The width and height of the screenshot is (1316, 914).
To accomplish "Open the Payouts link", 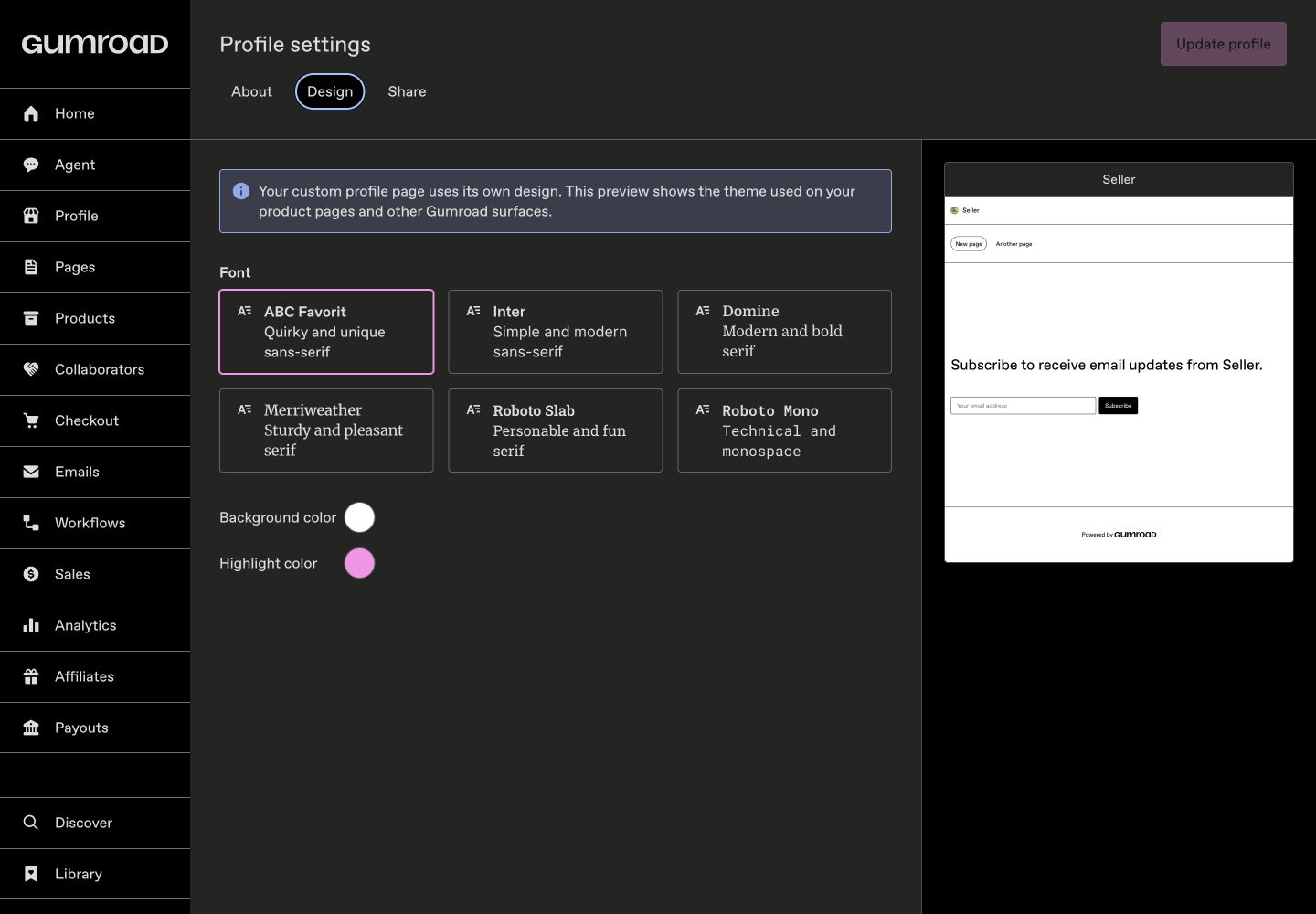I will click(x=95, y=728).
